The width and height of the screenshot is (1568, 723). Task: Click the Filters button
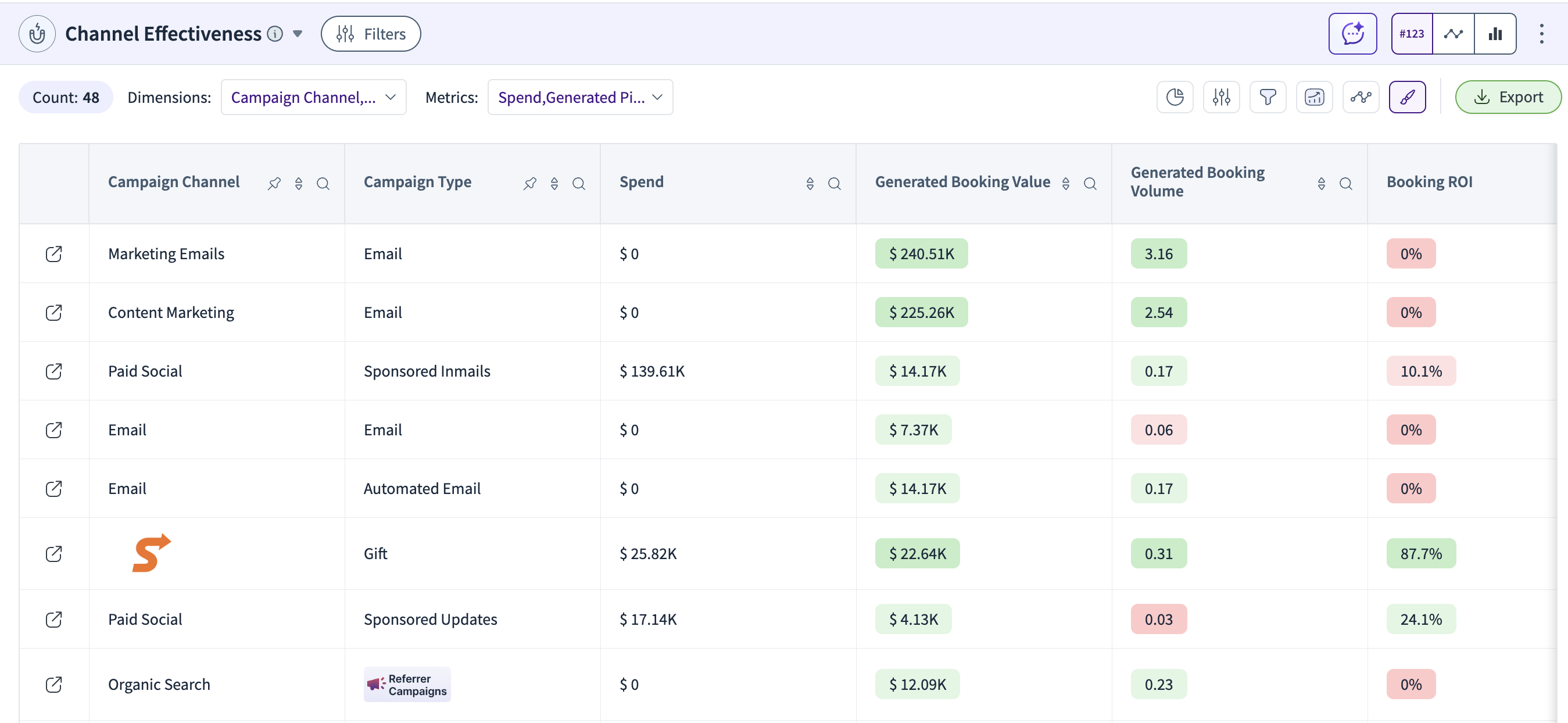pos(370,34)
